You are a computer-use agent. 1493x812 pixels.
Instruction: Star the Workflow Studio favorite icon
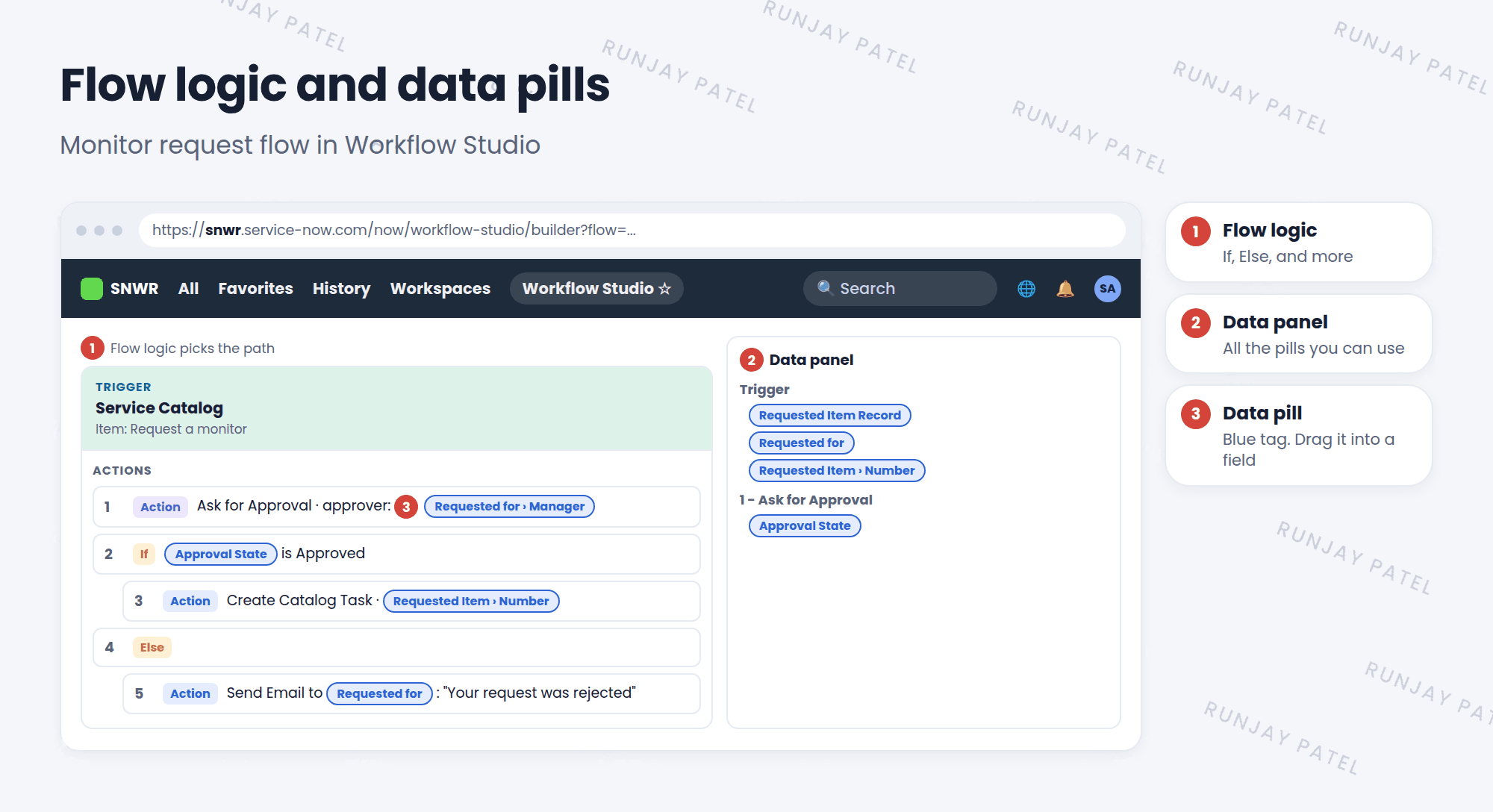665,289
